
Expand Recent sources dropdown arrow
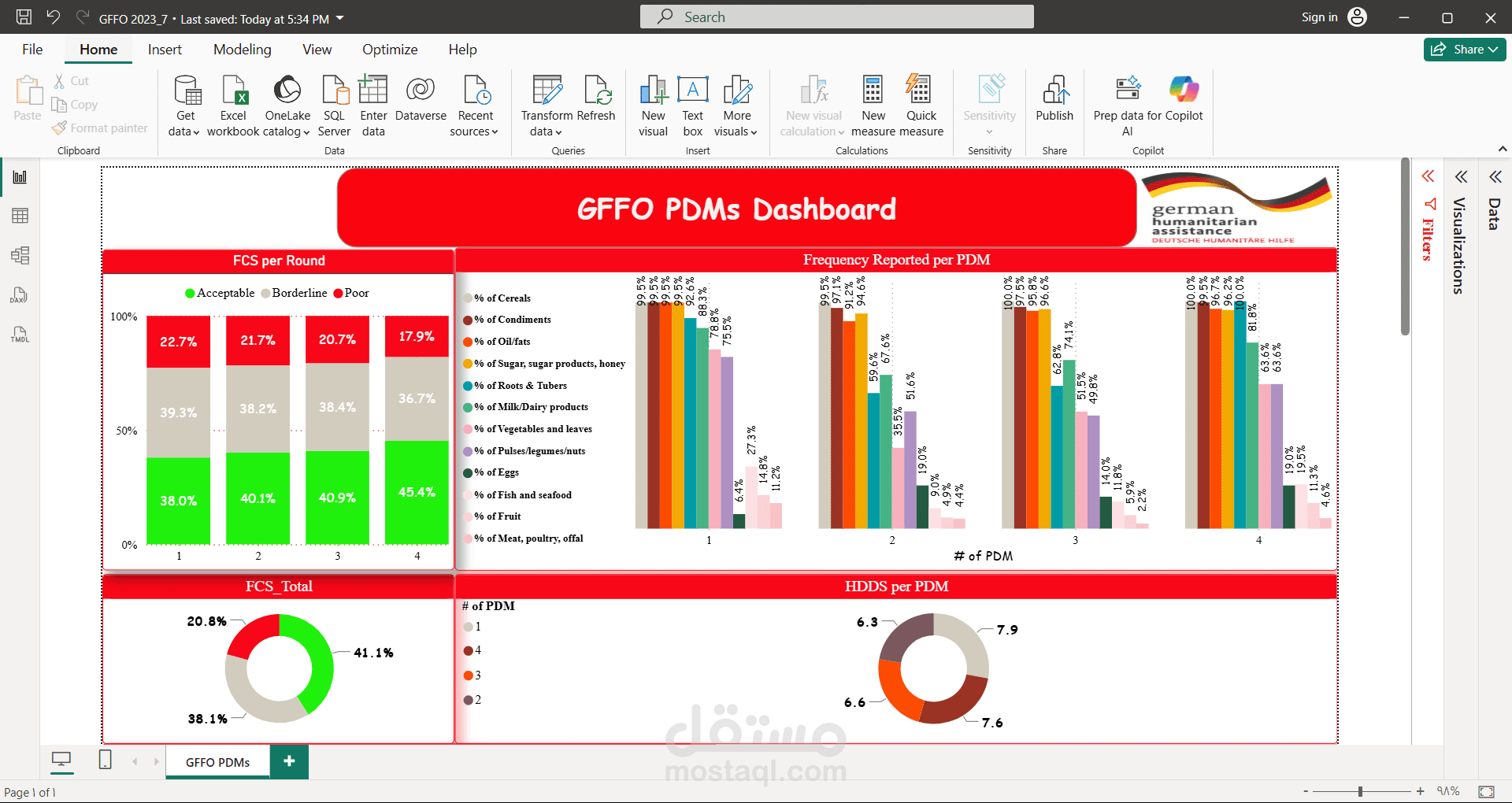[495, 132]
